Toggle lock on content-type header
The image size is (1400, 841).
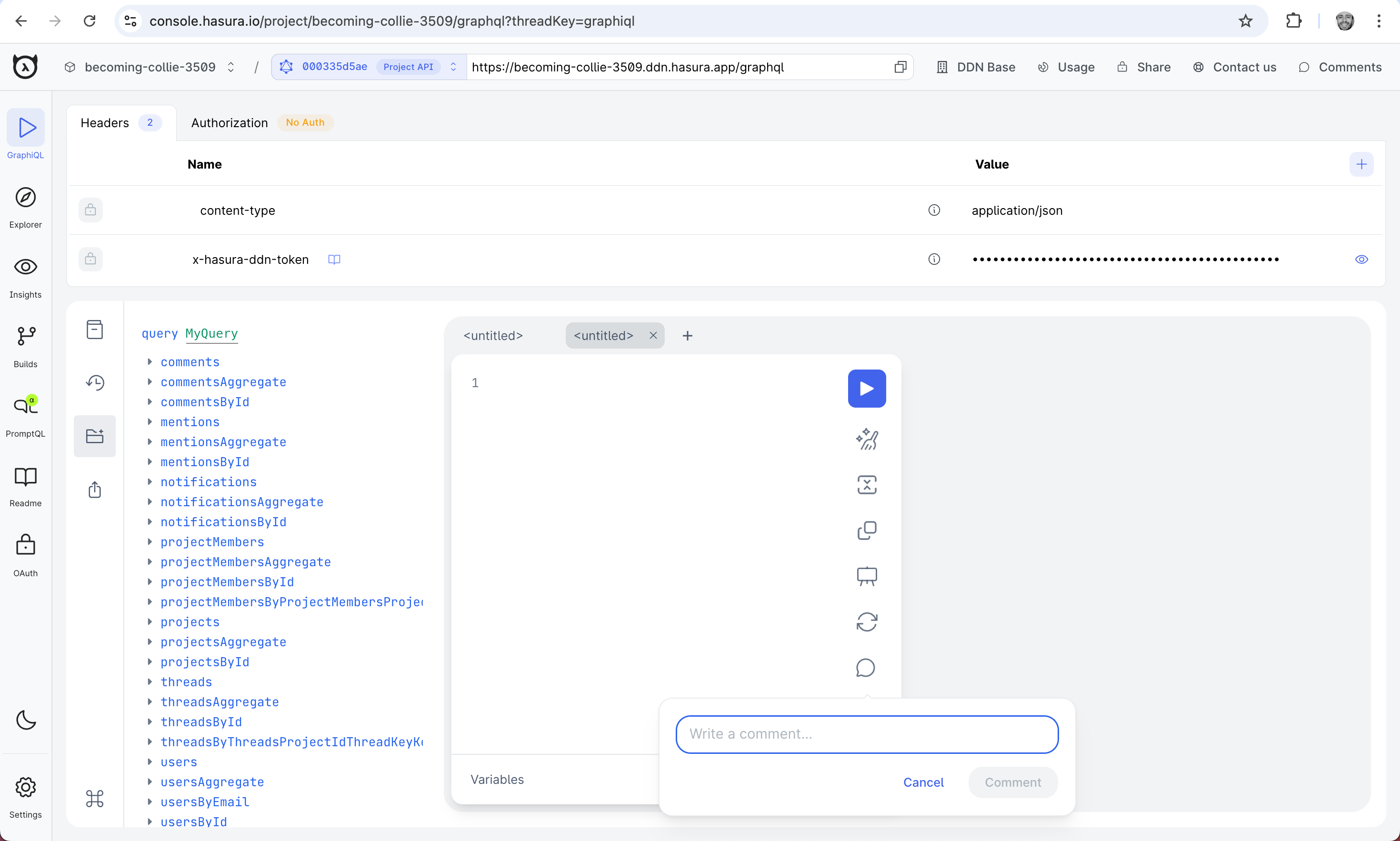(90, 210)
